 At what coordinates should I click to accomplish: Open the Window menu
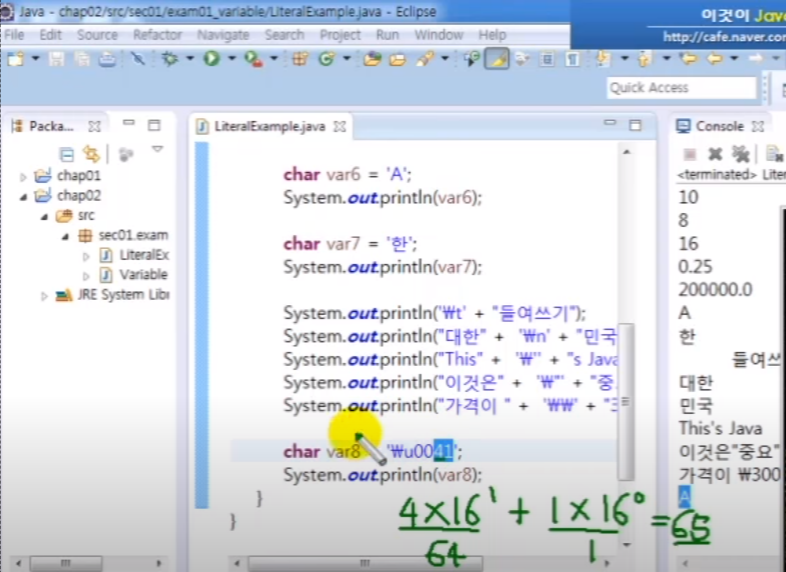click(x=439, y=35)
